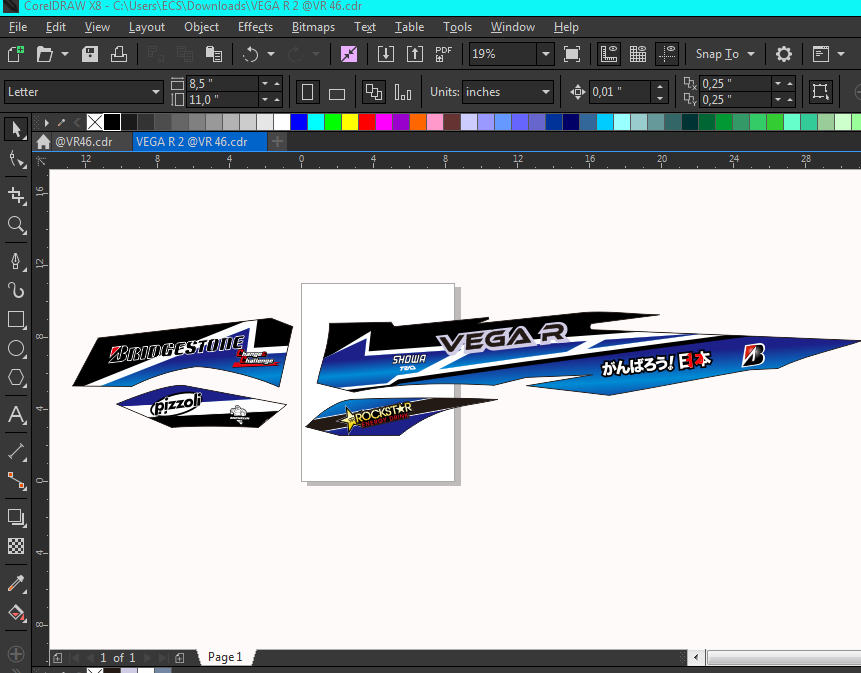
Task: Expand the Undo history dropdown arrow
Action: [271, 54]
